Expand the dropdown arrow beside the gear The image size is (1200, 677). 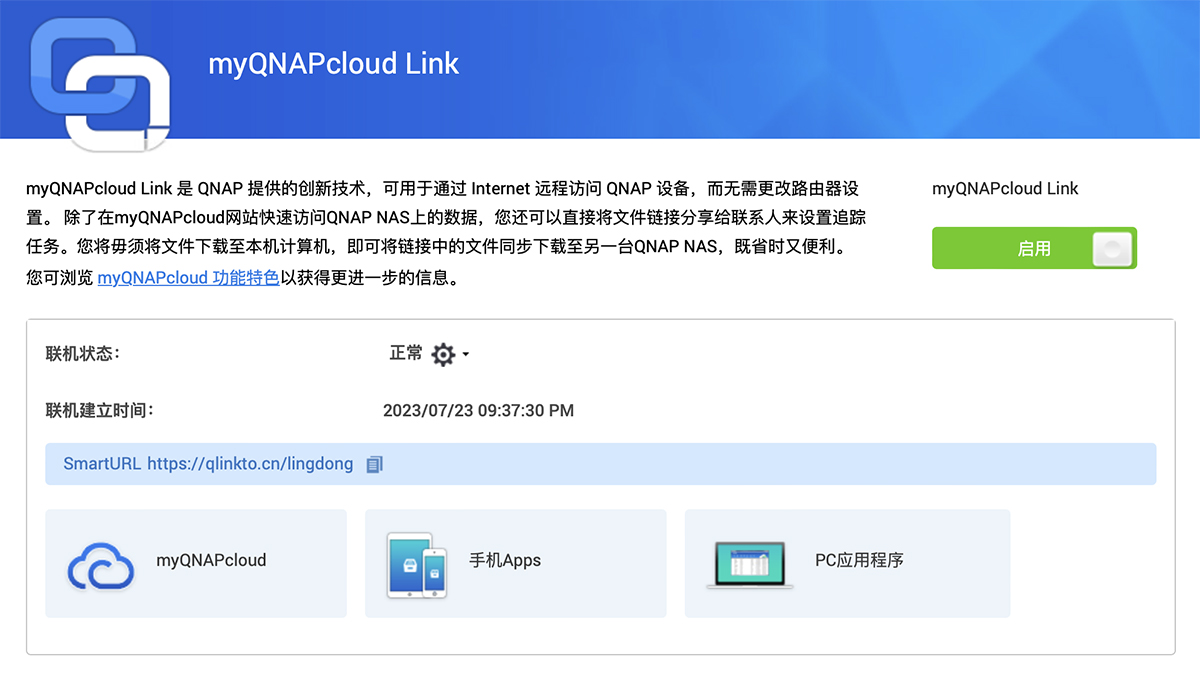(466, 355)
